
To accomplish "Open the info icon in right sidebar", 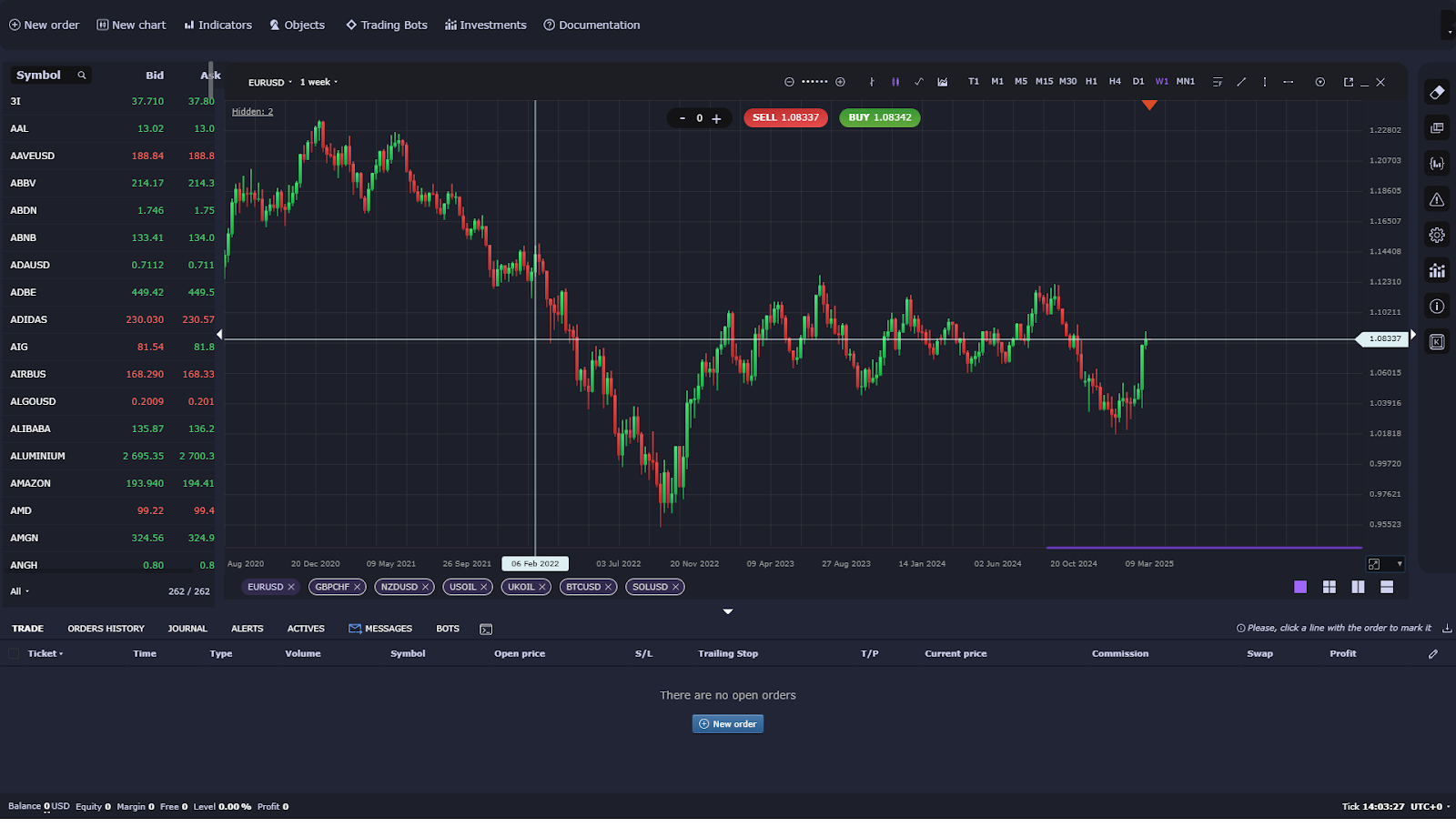I will 1437,307.
